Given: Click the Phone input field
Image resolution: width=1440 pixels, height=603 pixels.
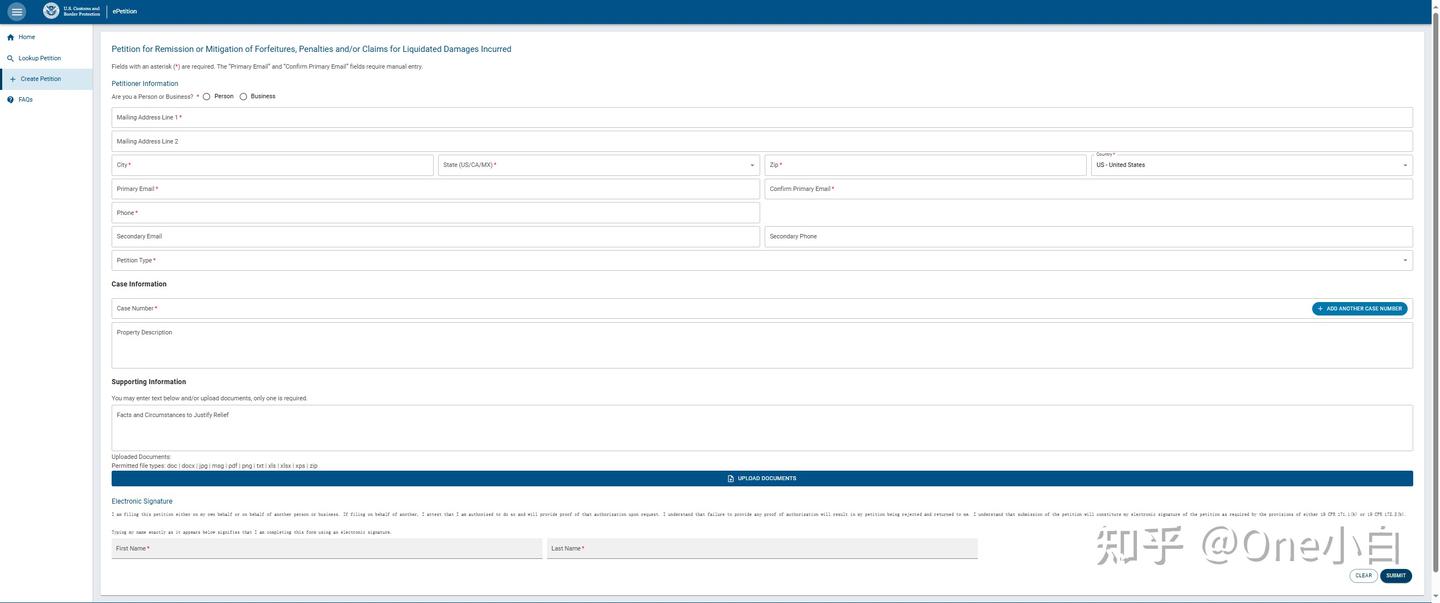Looking at the screenshot, I should pyautogui.click(x=436, y=213).
